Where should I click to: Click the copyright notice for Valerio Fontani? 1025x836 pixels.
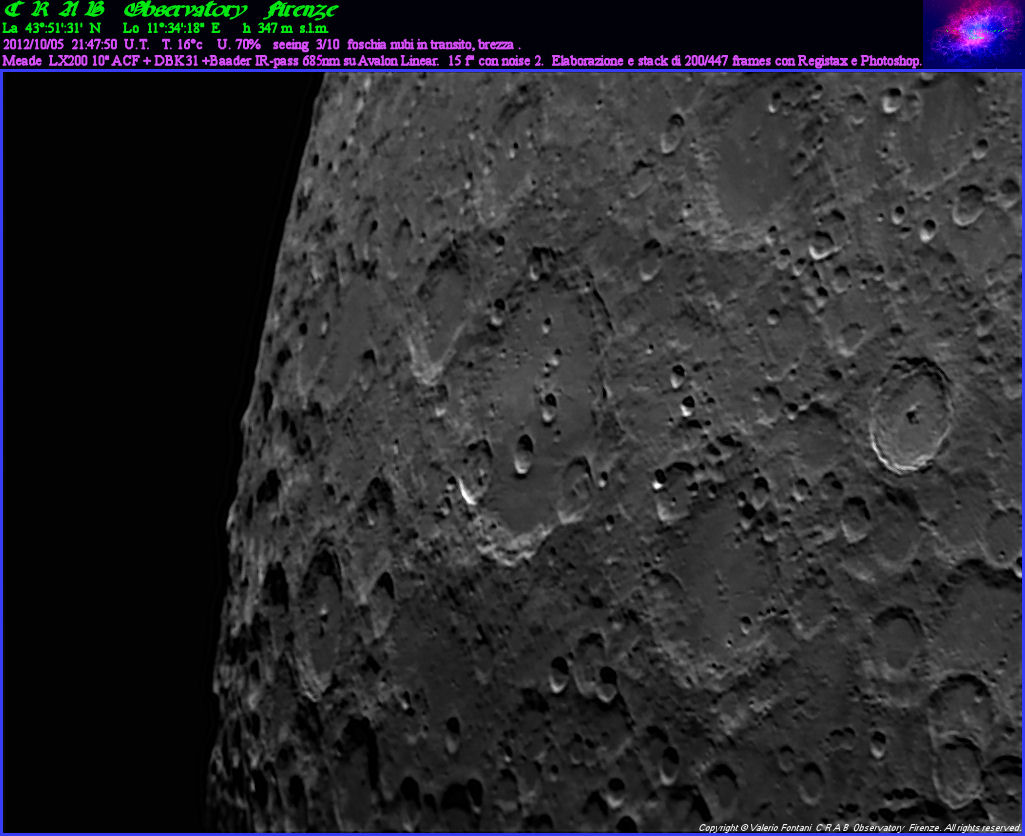pyautogui.click(x=858, y=828)
